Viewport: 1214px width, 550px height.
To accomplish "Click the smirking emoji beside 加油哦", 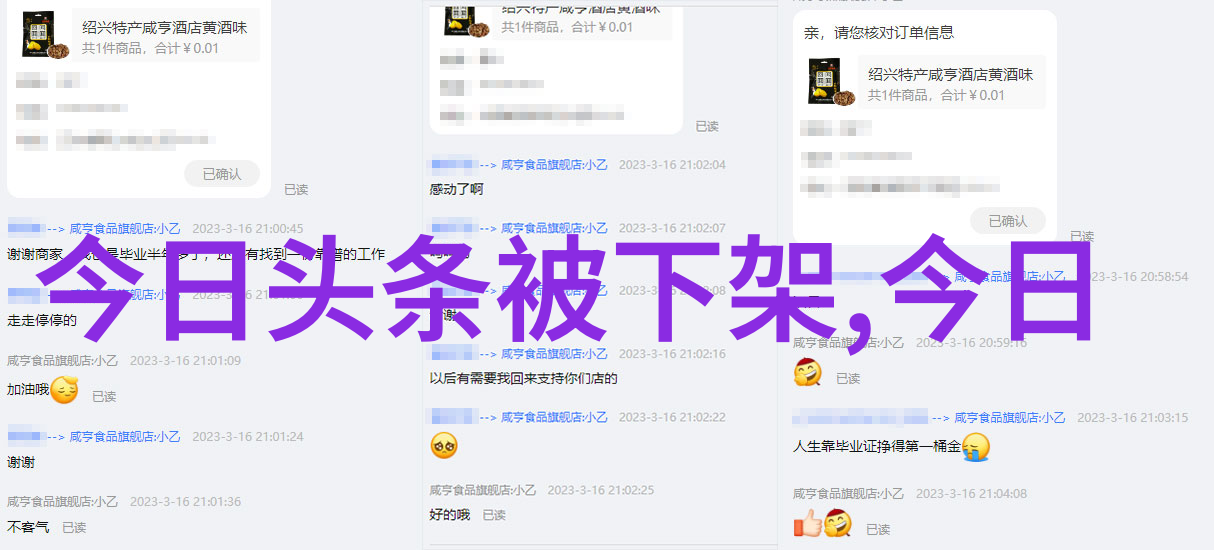I will [64, 390].
